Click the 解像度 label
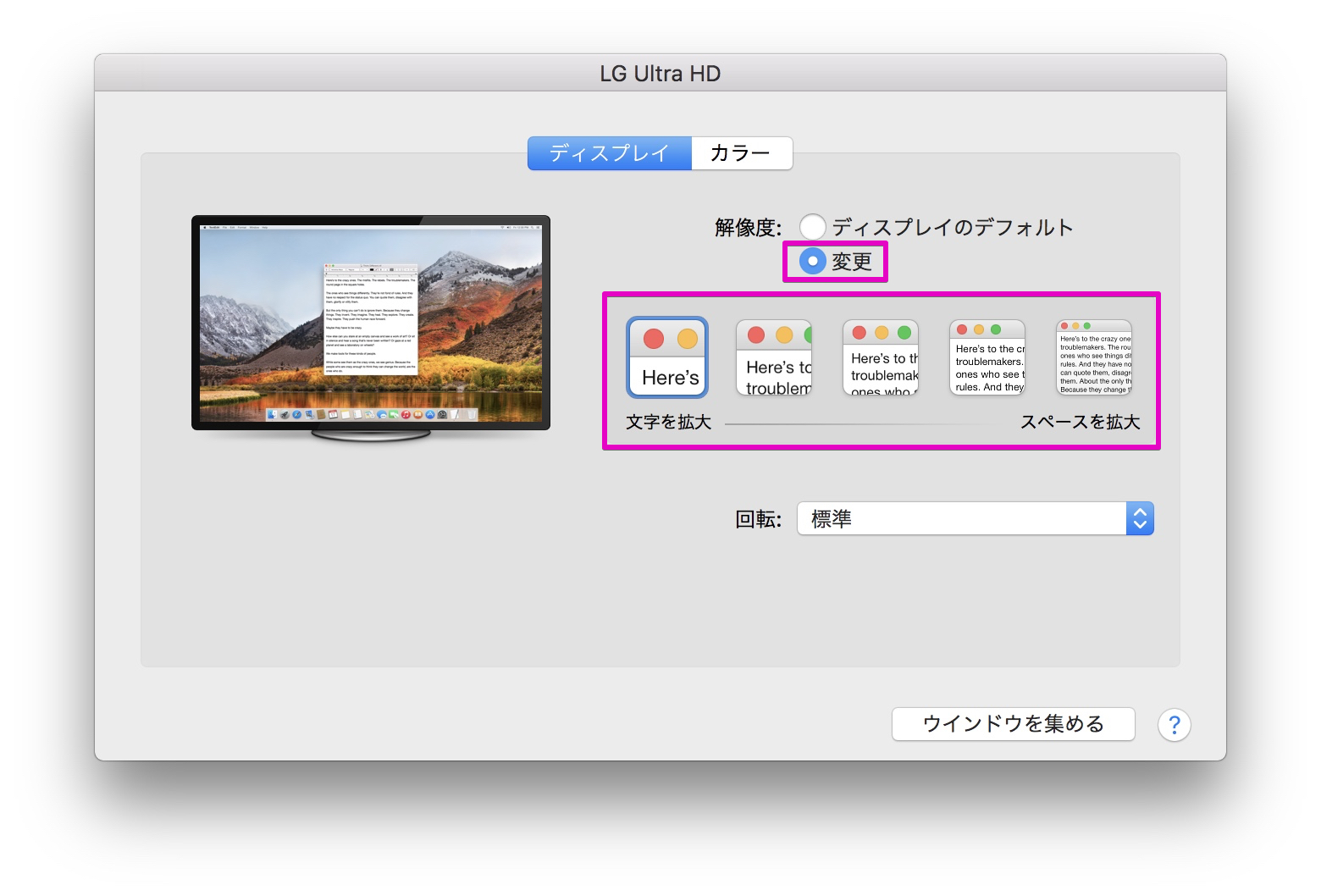 tap(748, 227)
